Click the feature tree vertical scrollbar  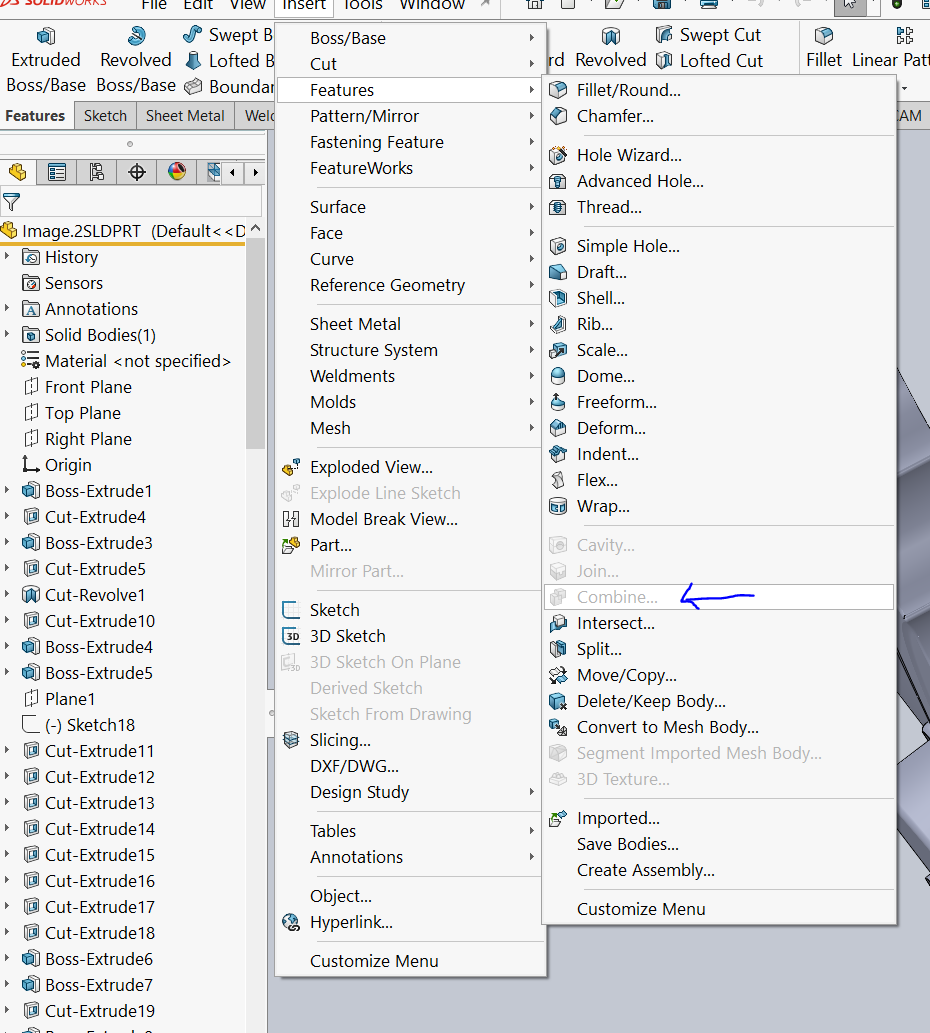(256, 343)
